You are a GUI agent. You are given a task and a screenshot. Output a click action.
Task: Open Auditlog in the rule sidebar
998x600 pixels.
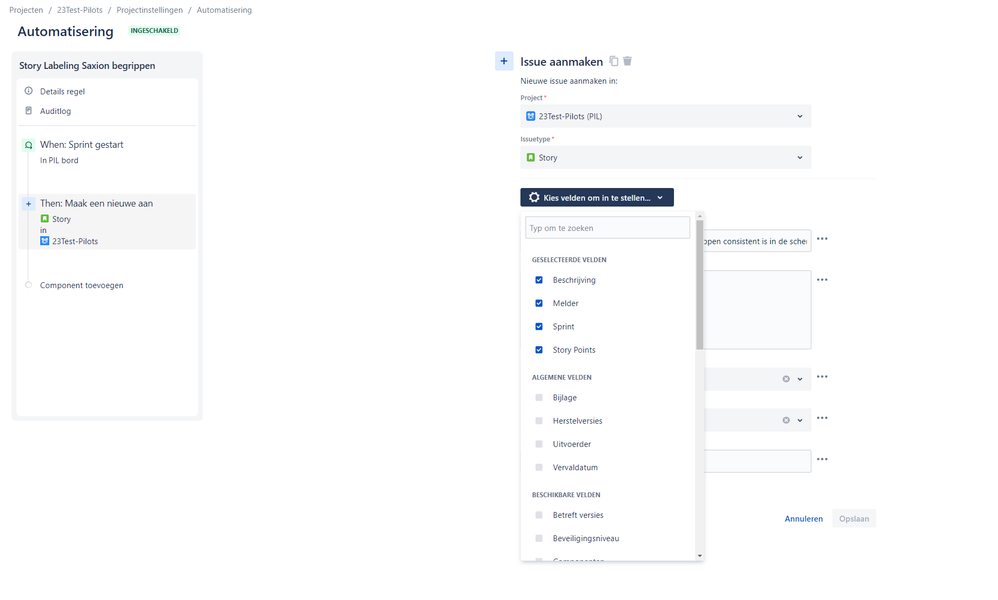pyautogui.click(x=55, y=111)
